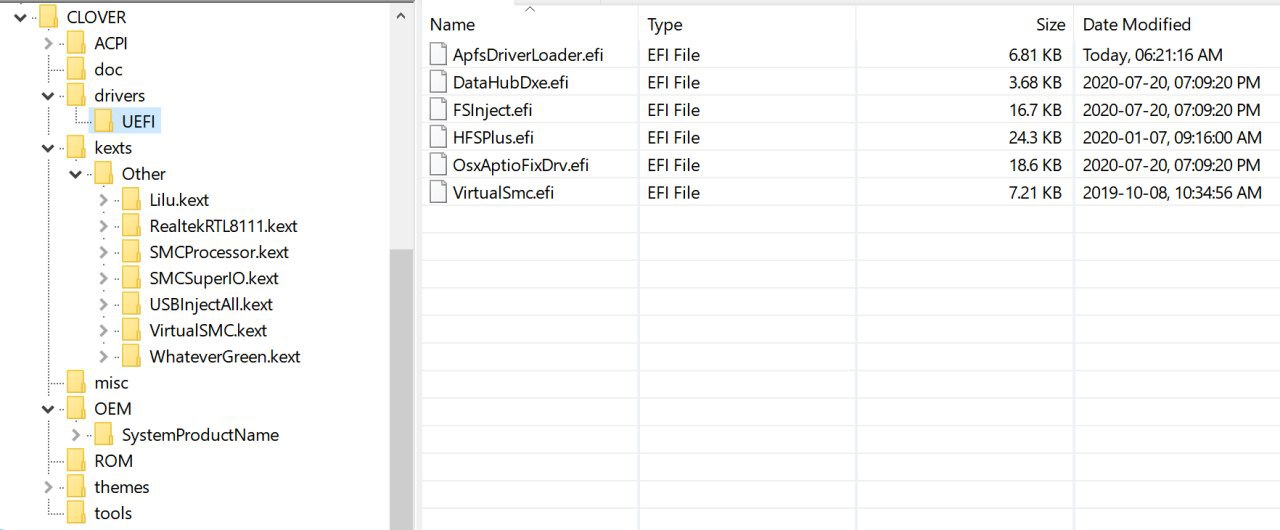Screen dimensions: 1280x530
Task: Click EFI File type for VirtualSmc.efi
Action: pyautogui.click(x=673, y=192)
